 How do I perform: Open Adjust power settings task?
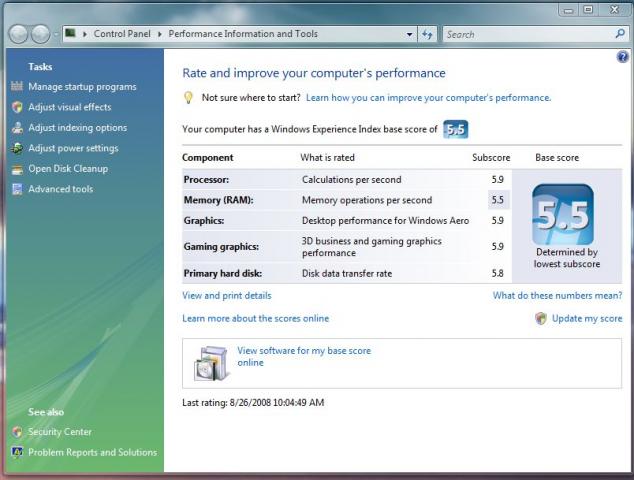(x=73, y=148)
